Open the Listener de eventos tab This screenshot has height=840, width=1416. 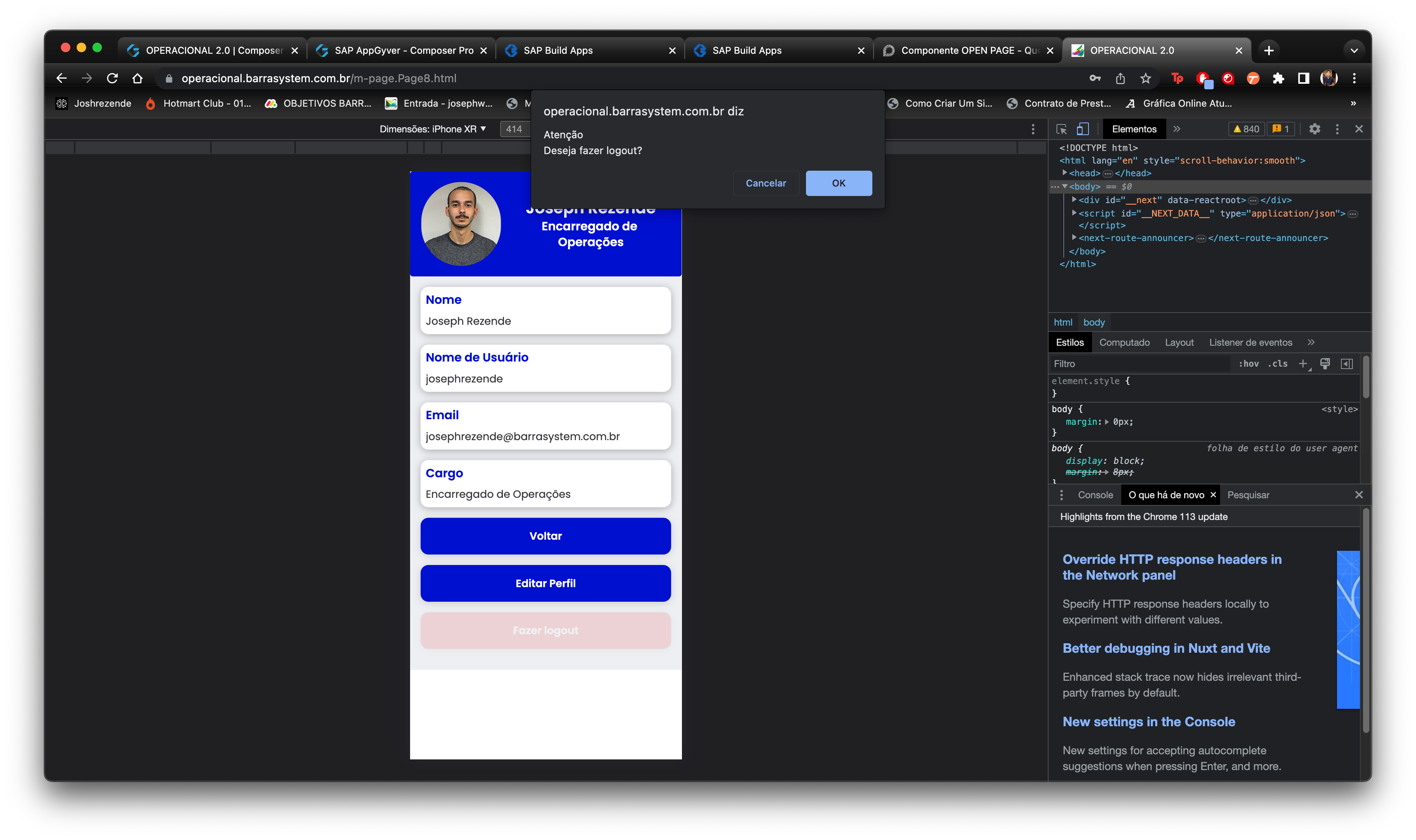click(1250, 343)
